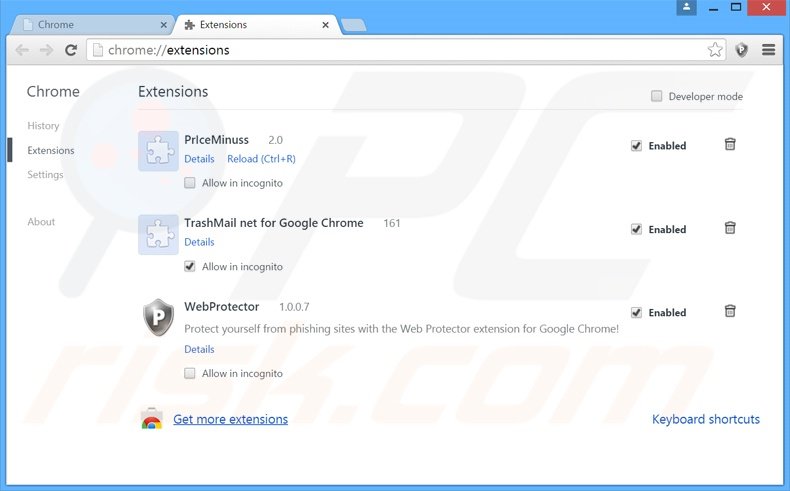Disable the PrIceMinuss Enabled checkbox
The image size is (790, 491).
pos(636,146)
